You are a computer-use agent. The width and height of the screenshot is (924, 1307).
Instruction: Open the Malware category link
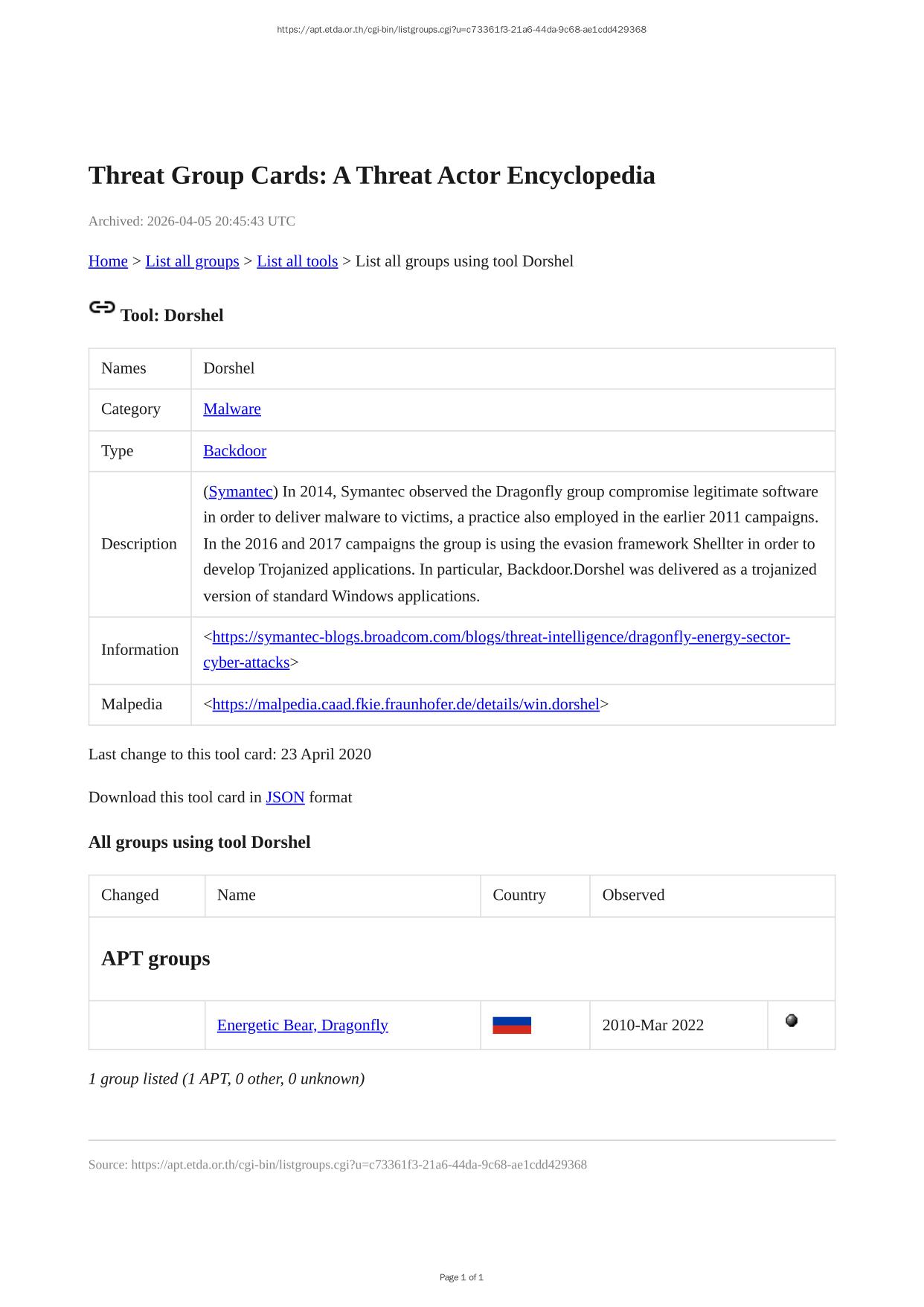pos(232,409)
